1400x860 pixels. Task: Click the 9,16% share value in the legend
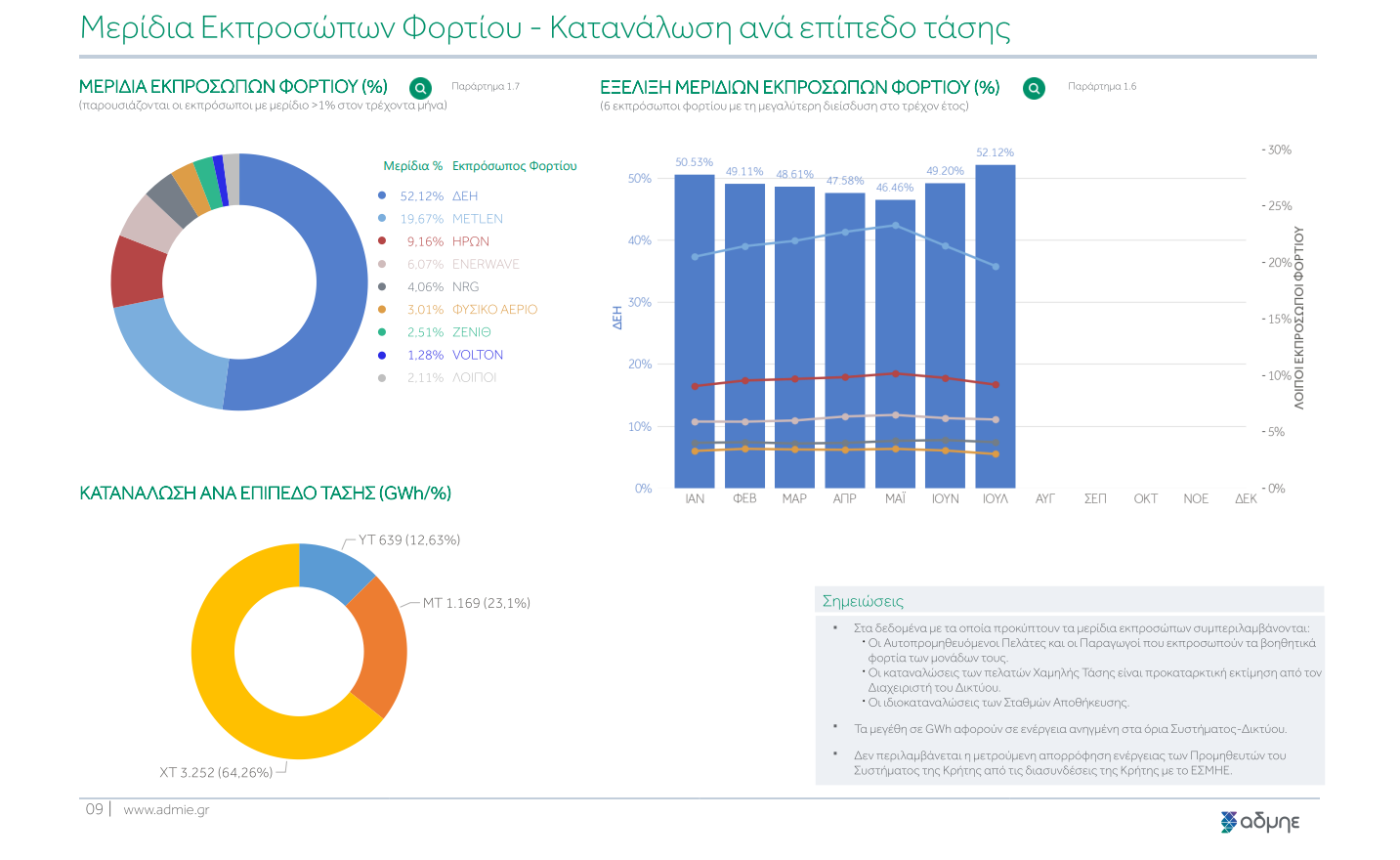(425, 241)
